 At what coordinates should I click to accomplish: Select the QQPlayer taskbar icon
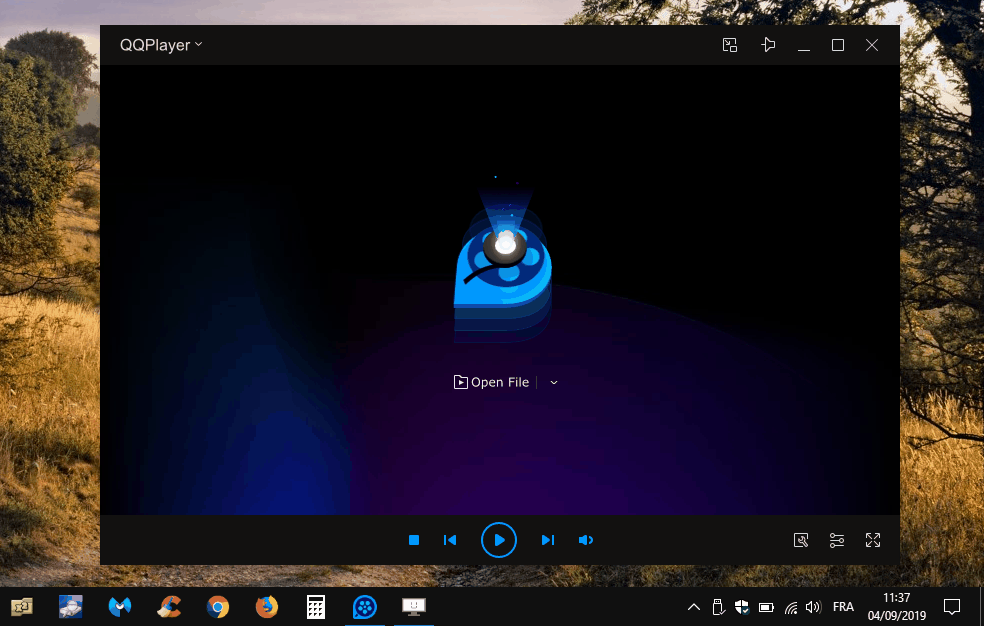click(365, 607)
